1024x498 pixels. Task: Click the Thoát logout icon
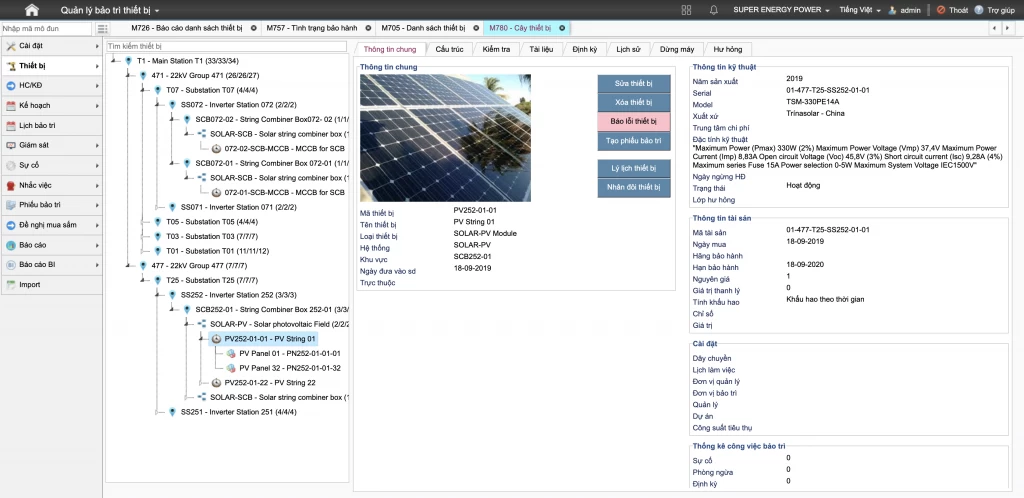tap(940, 10)
